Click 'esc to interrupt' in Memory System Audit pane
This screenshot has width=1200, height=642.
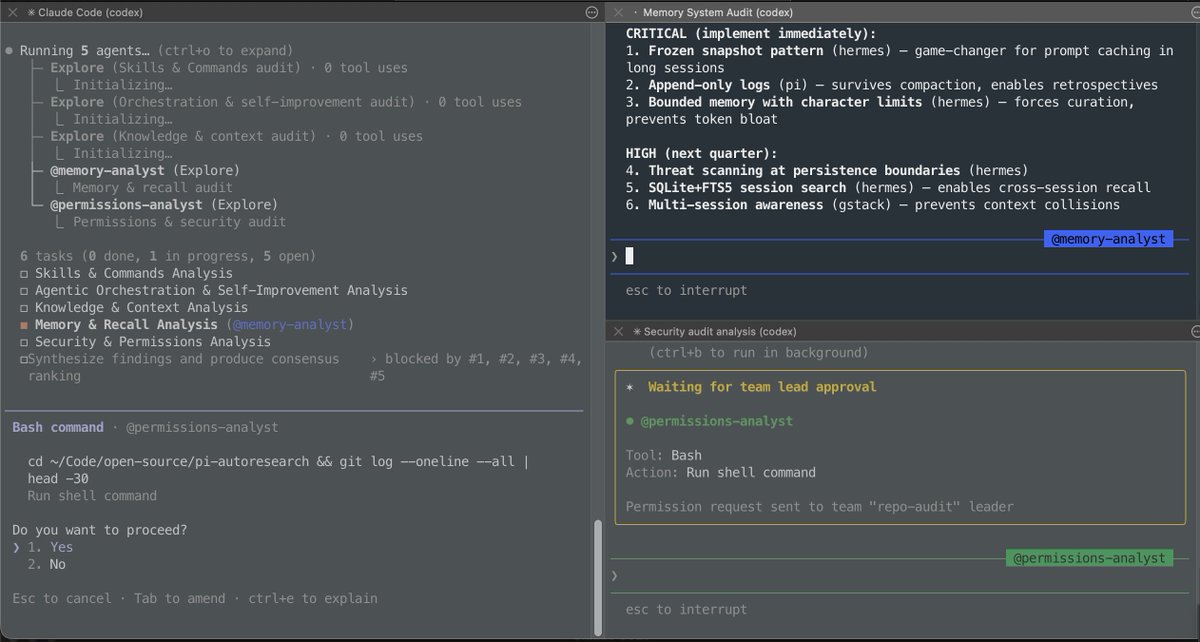686,290
